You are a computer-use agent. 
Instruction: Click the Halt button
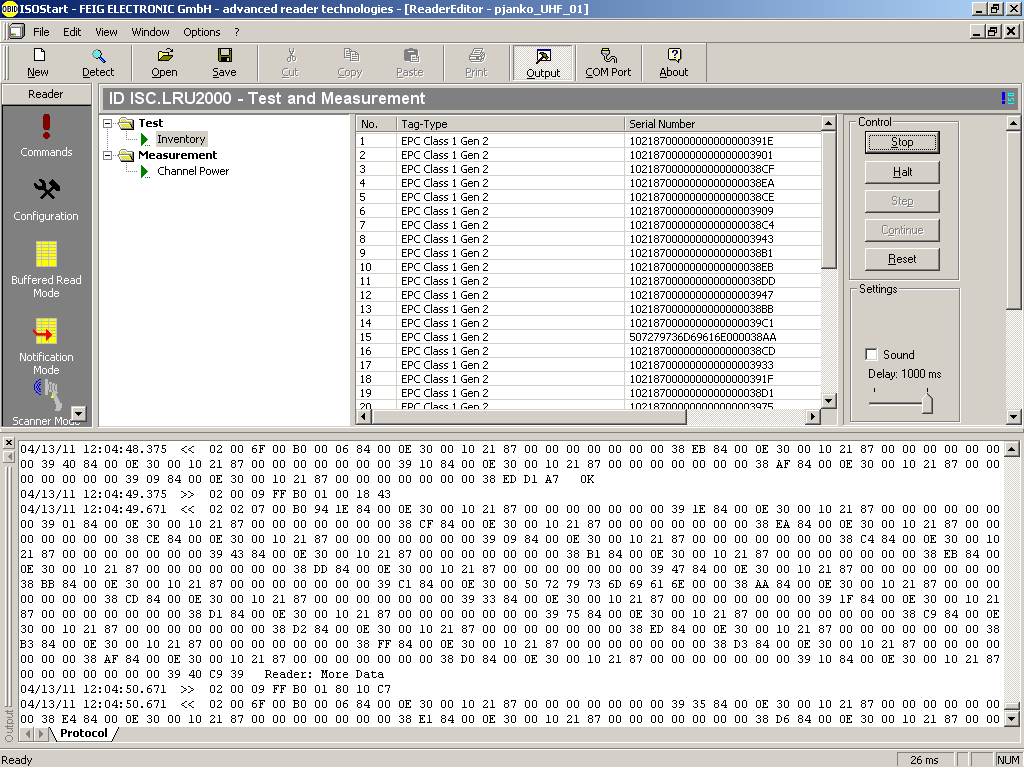pyautogui.click(x=902, y=172)
